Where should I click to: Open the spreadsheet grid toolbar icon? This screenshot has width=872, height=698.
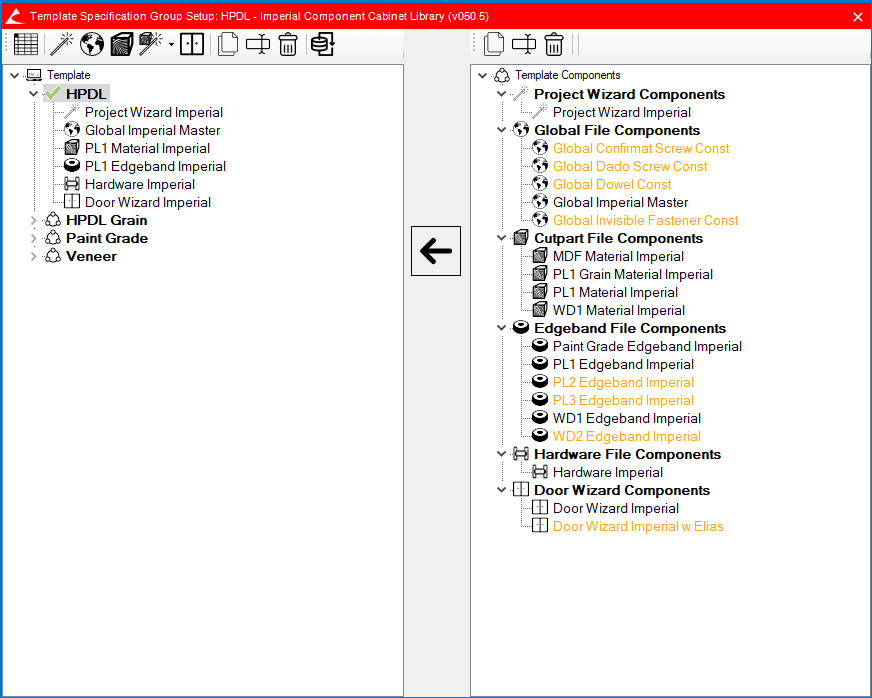[26, 44]
